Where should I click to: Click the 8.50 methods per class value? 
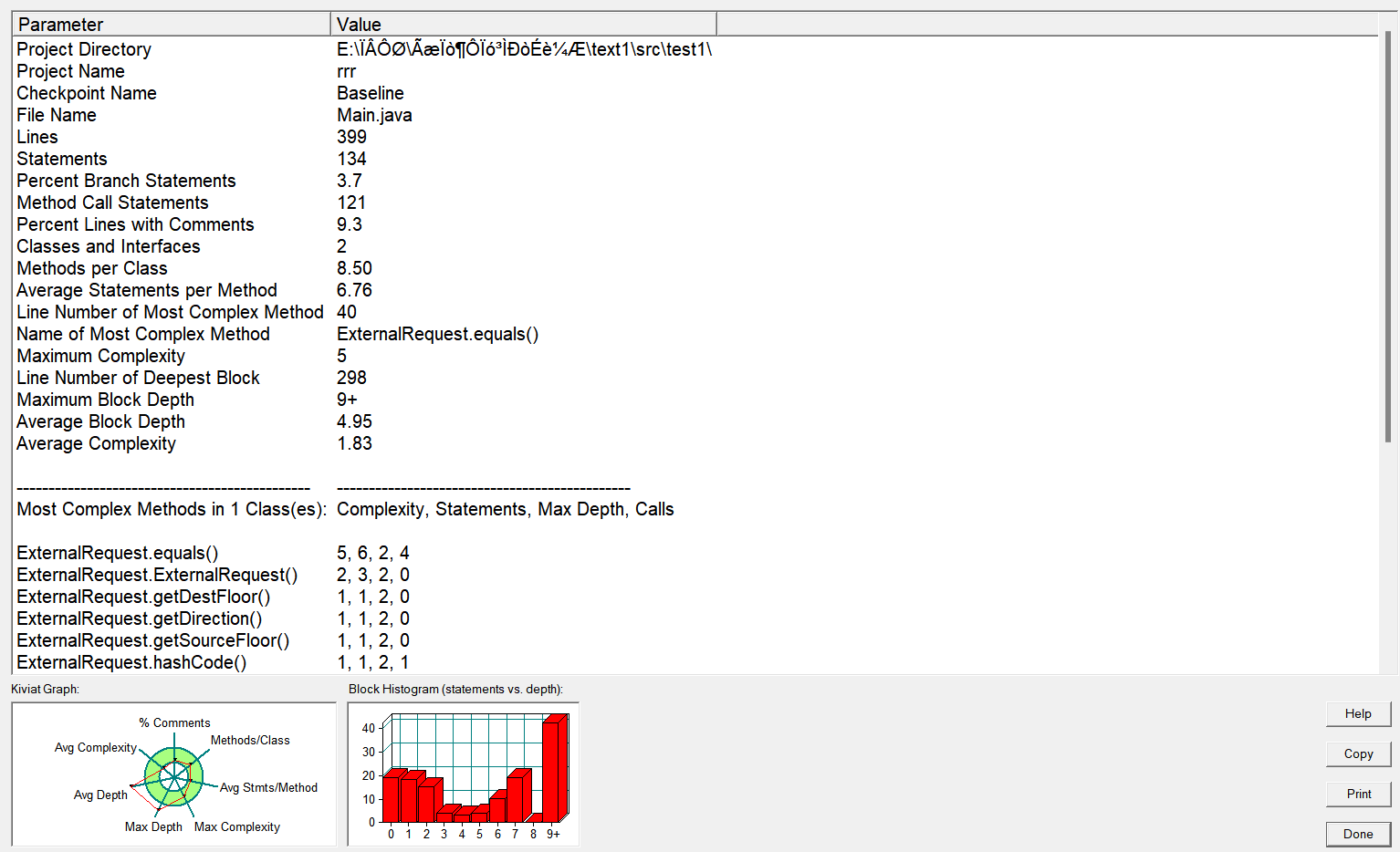coord(354,268)
